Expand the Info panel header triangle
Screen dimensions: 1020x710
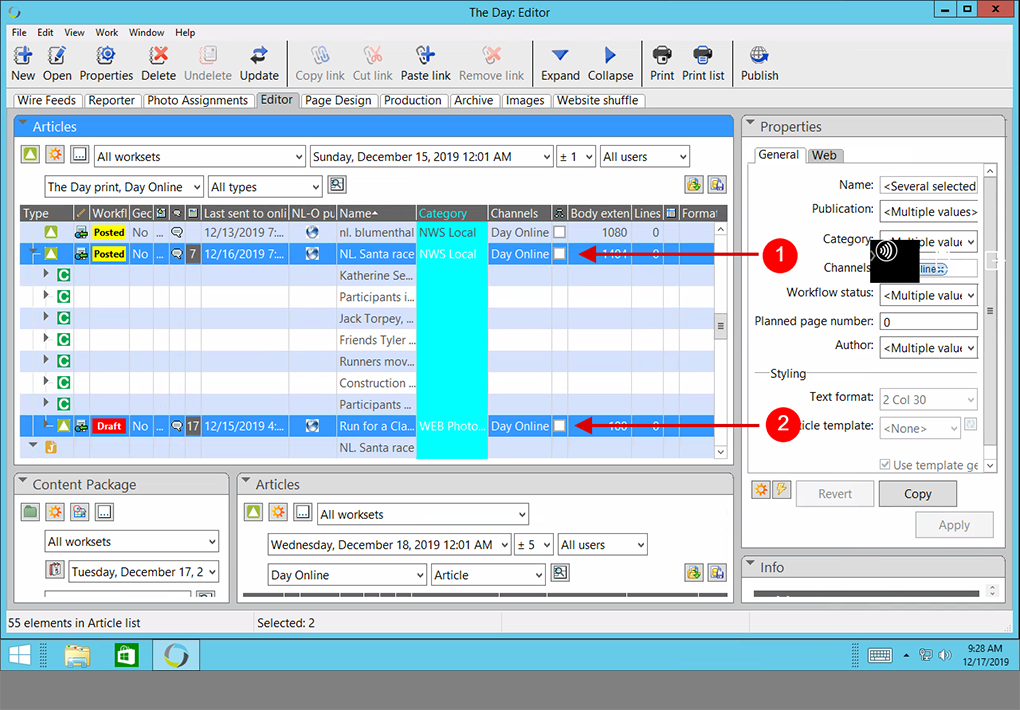point(750,563)
